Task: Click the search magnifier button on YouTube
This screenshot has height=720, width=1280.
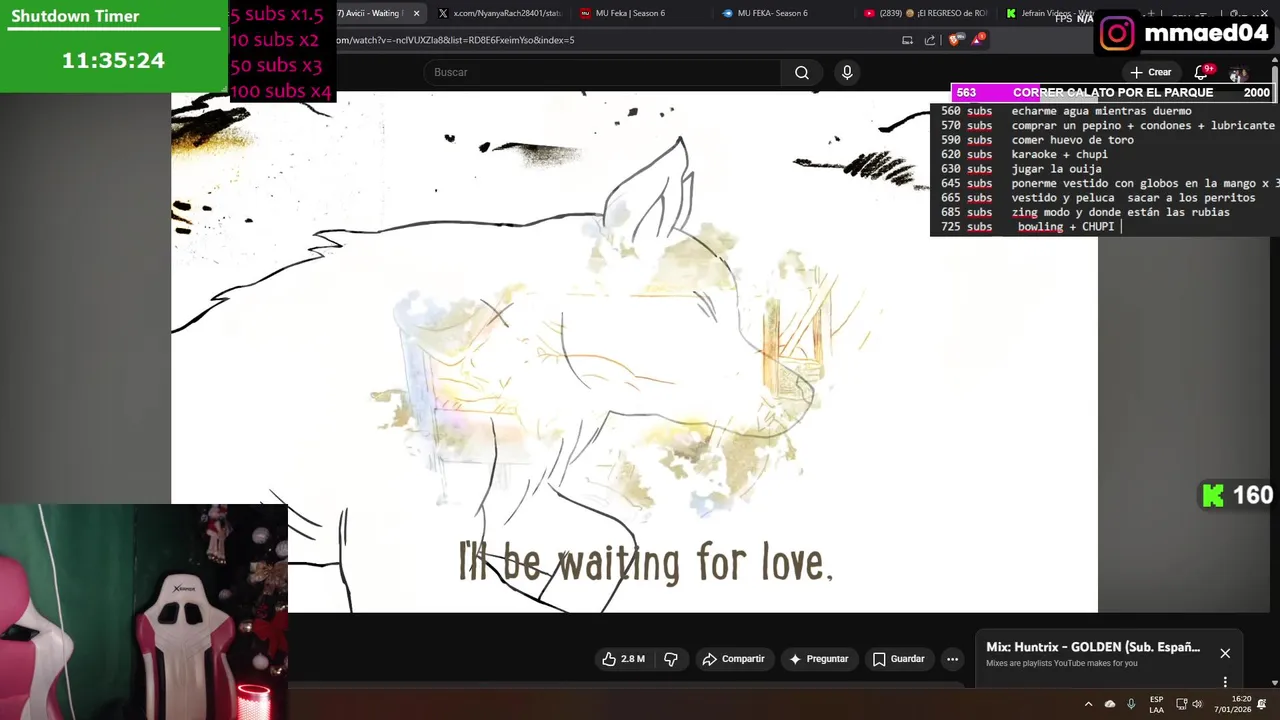Action: click(x=801, y=72)
